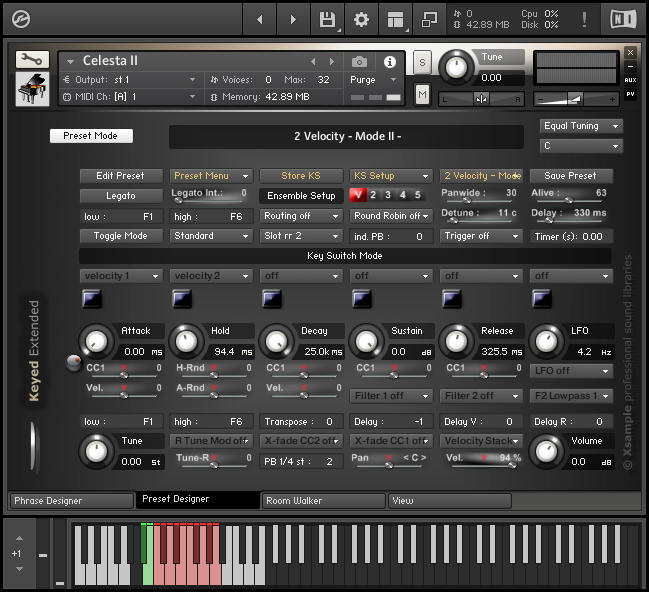Go to previous preset with left arrow

[x=260, y=19]
